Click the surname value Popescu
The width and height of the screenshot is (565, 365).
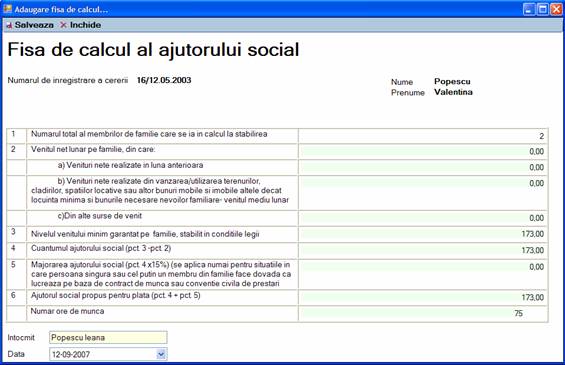click(x=452, y=81)
